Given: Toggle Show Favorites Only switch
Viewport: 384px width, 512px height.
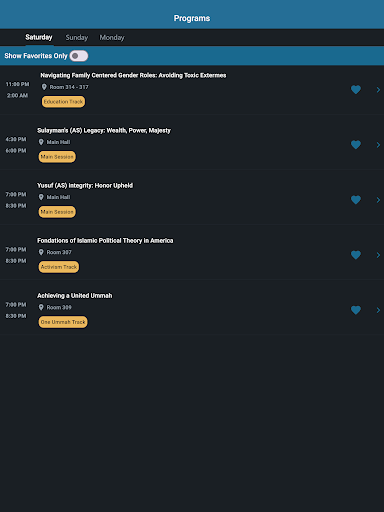Looking at the screenshot, I should click(x=79, y=56).
